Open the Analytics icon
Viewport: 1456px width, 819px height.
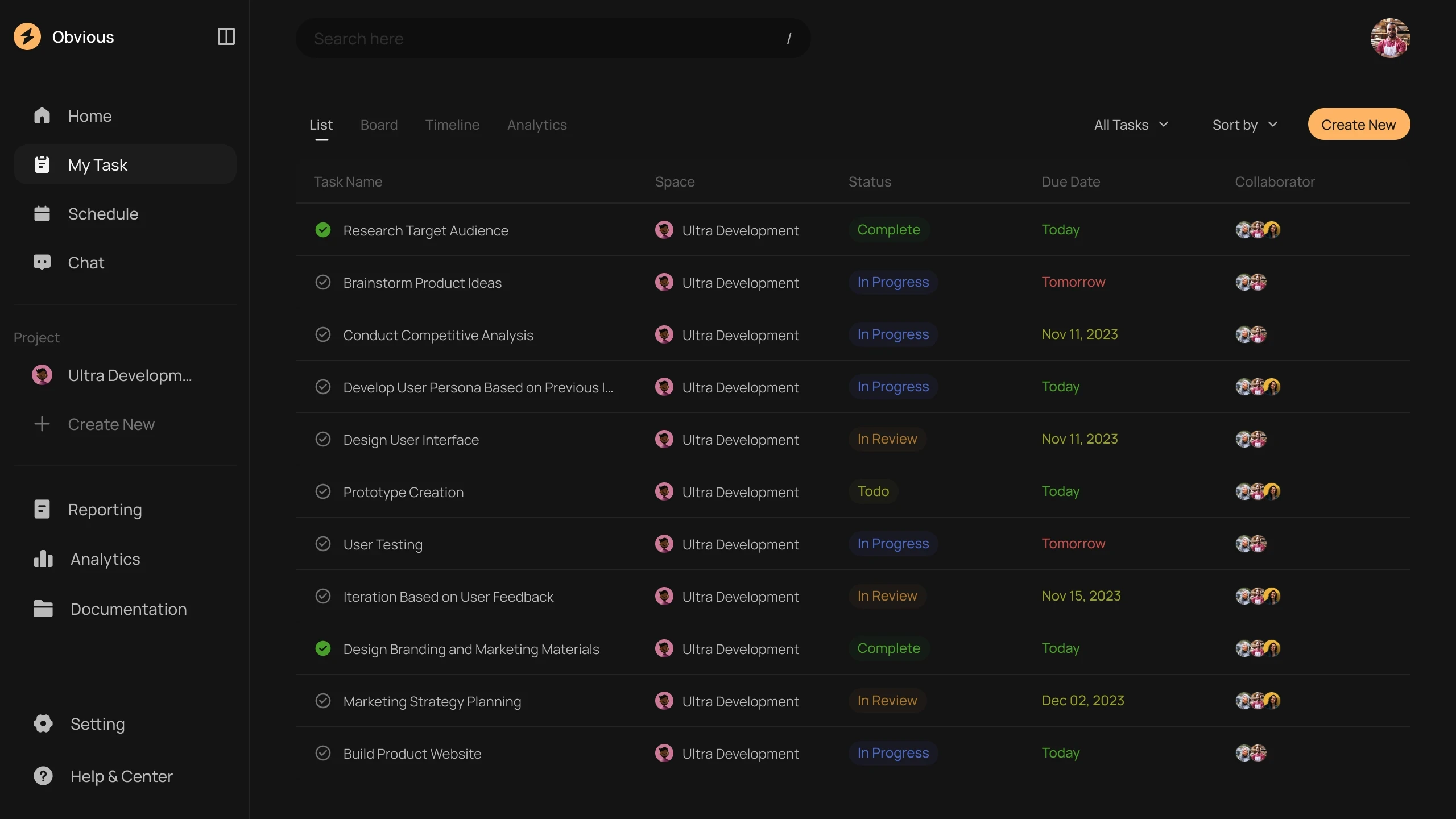pyautogui.click(x=42, y=559)
